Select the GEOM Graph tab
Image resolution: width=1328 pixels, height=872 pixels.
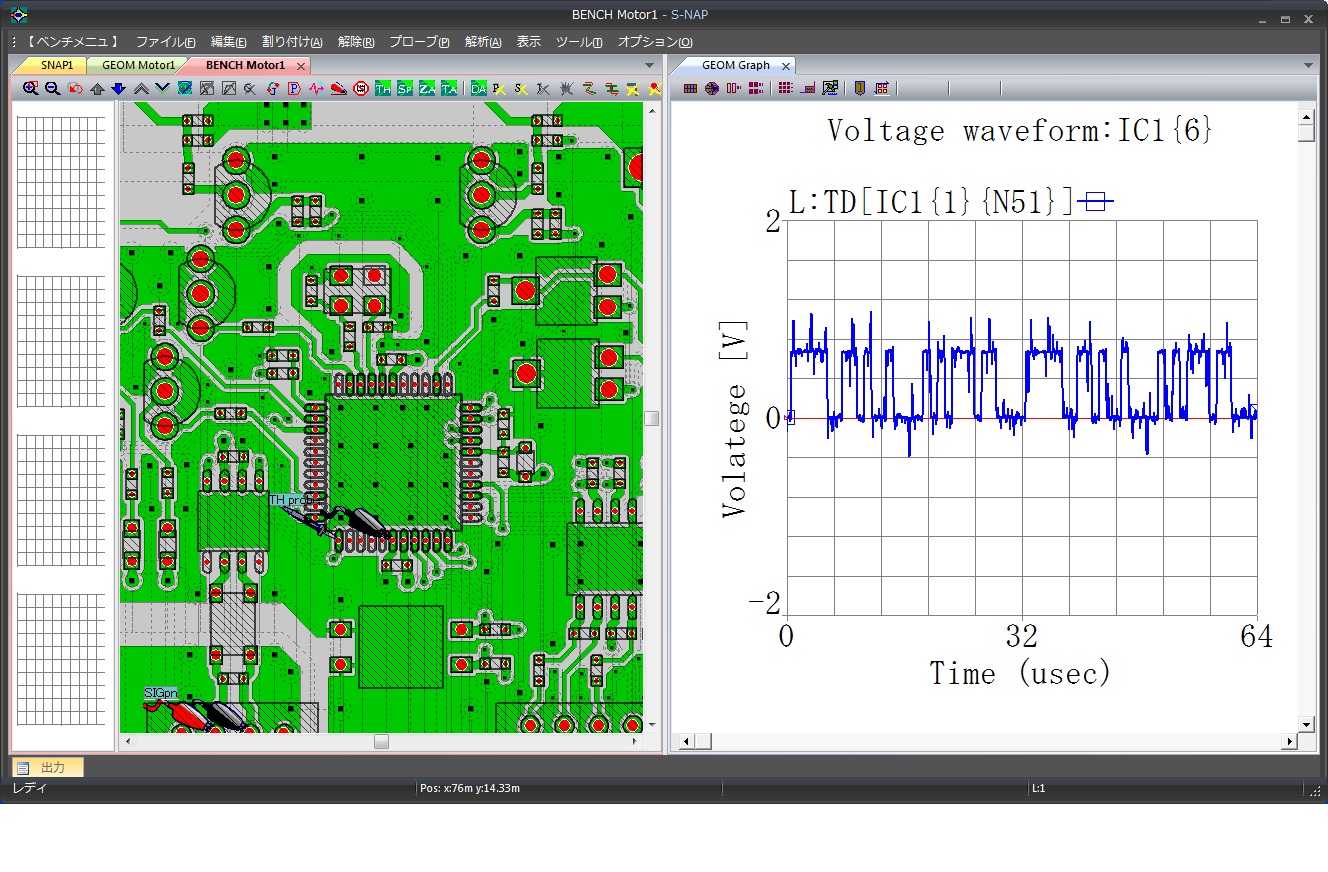point(736,65)
